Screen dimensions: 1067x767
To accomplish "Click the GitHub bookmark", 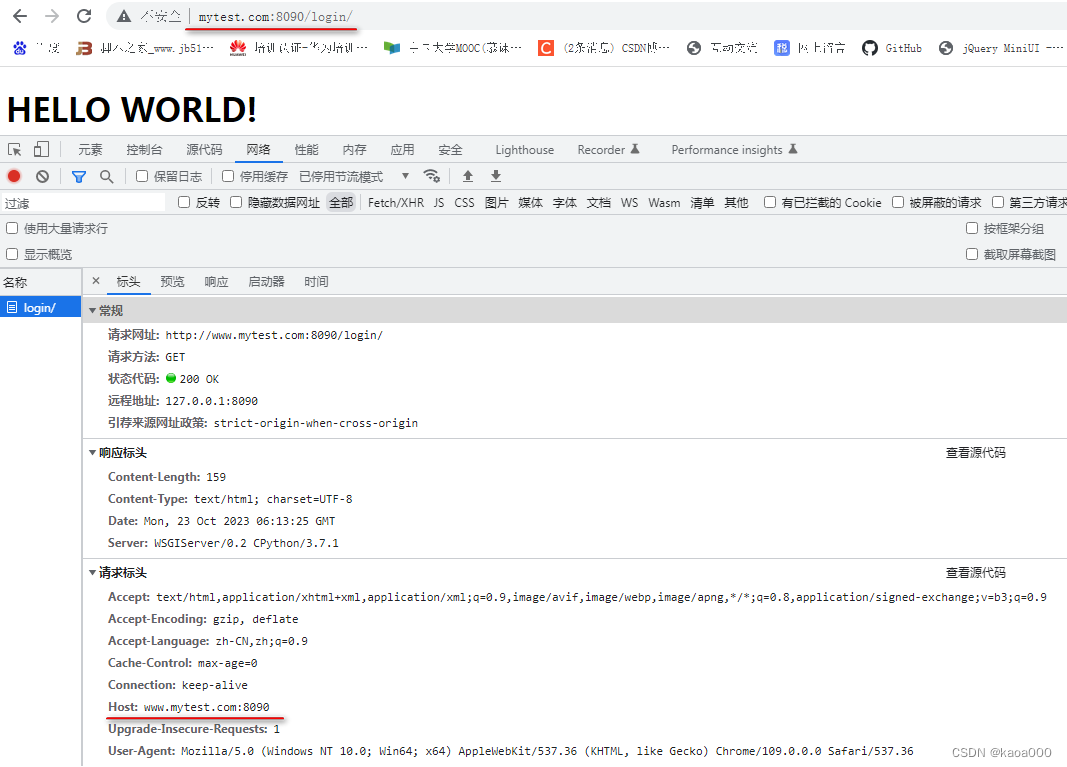I will click(x=891, y=47).
